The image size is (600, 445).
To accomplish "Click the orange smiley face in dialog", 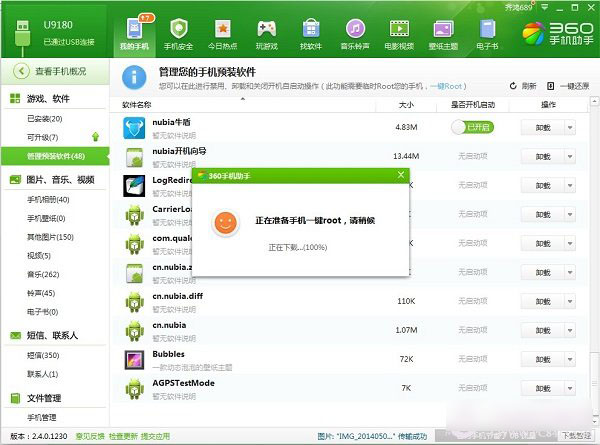I will click(x=225, y=223).
